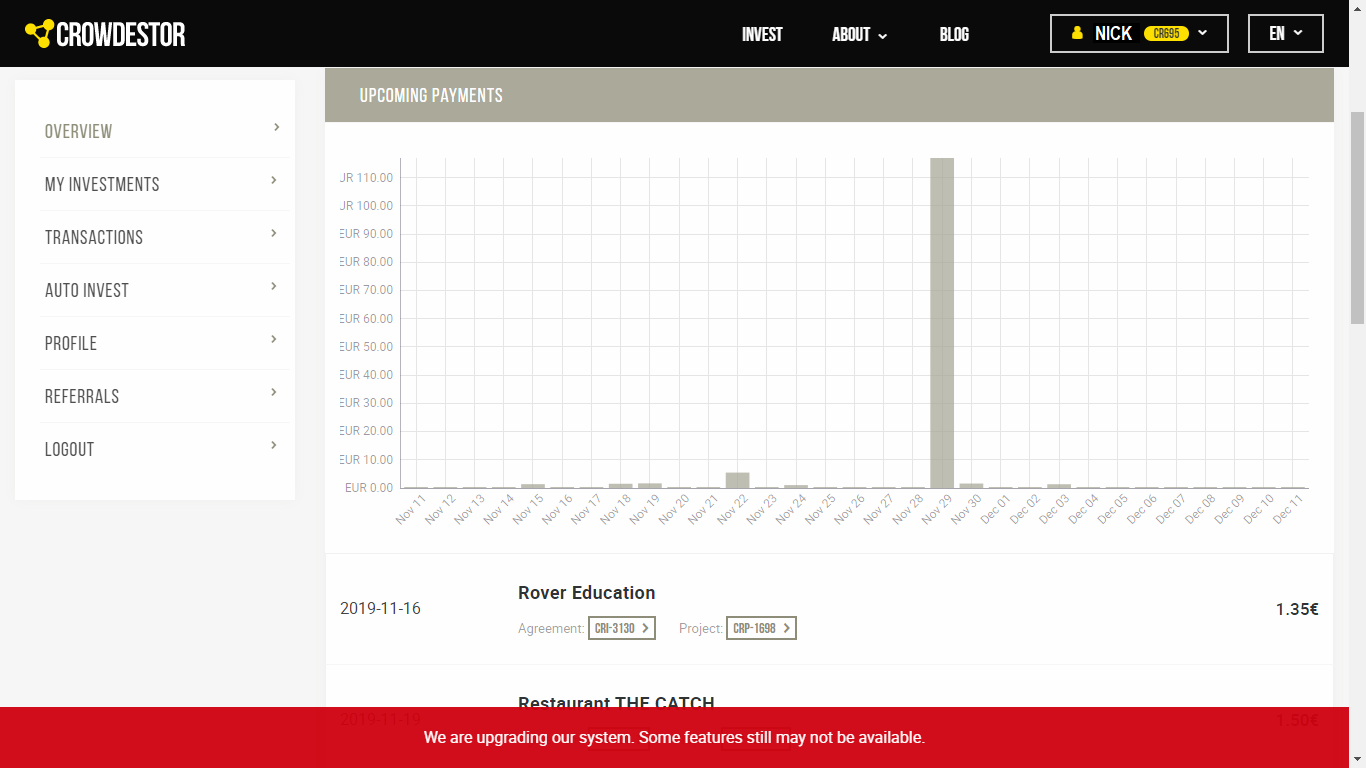The width and height of the screenshot is (1366, 768).
Task: Open the Blog page
Action: 954,34
